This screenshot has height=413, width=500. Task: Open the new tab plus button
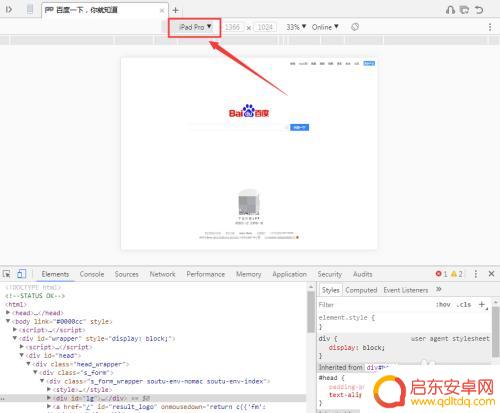pyautogui.click(x=176, y=10)
